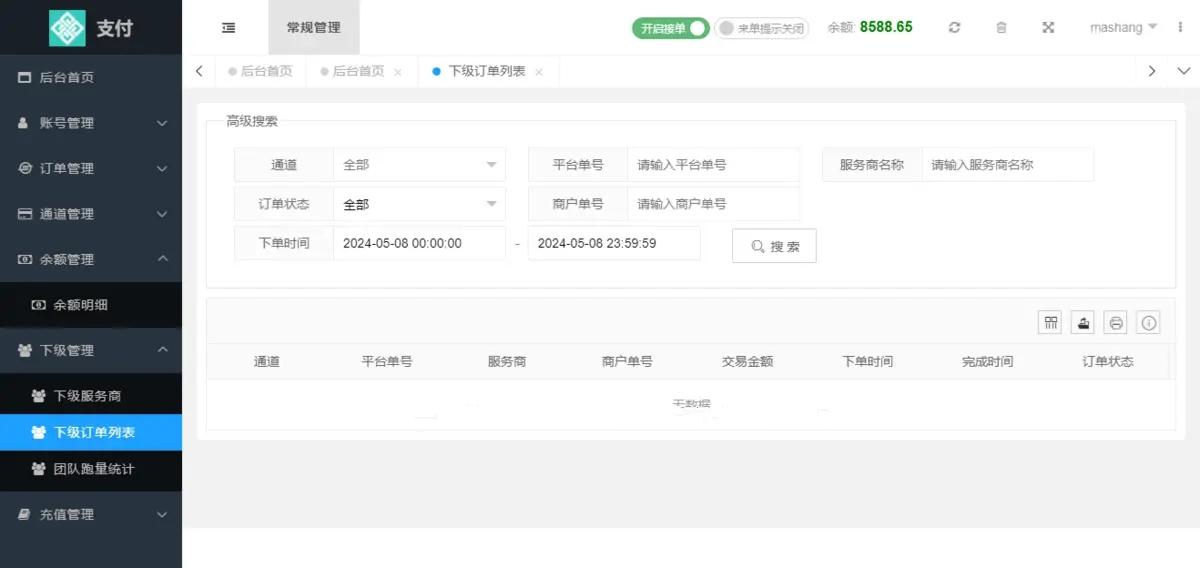Toggle the 来单提示关闭 switch
Screen dimensions: 1200x568
tap(761, 28)
